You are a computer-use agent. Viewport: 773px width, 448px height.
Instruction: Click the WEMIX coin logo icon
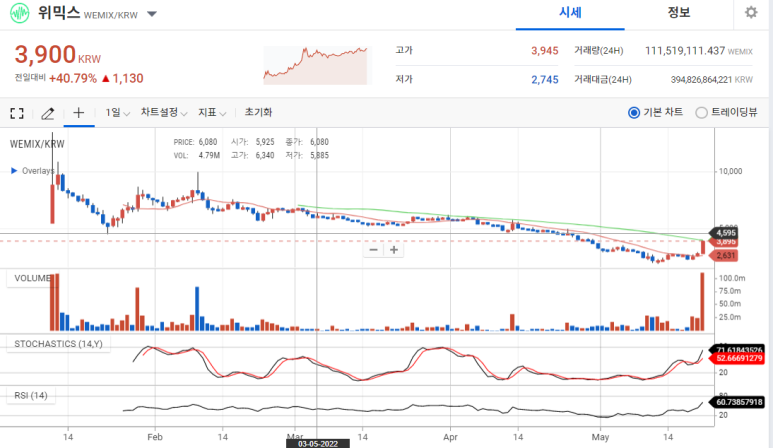(20, 13)
